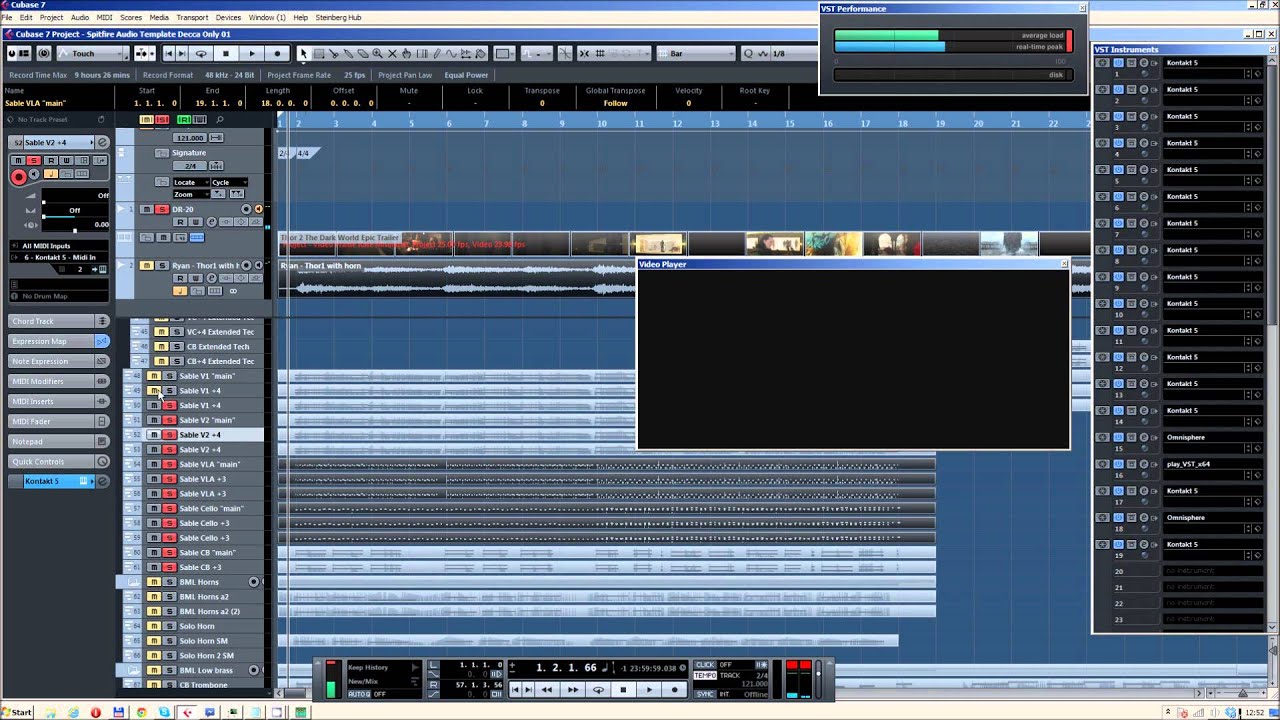Open Zoom dropdown in track list
This screenshot has height=720, width=1280.
point(190,194)
